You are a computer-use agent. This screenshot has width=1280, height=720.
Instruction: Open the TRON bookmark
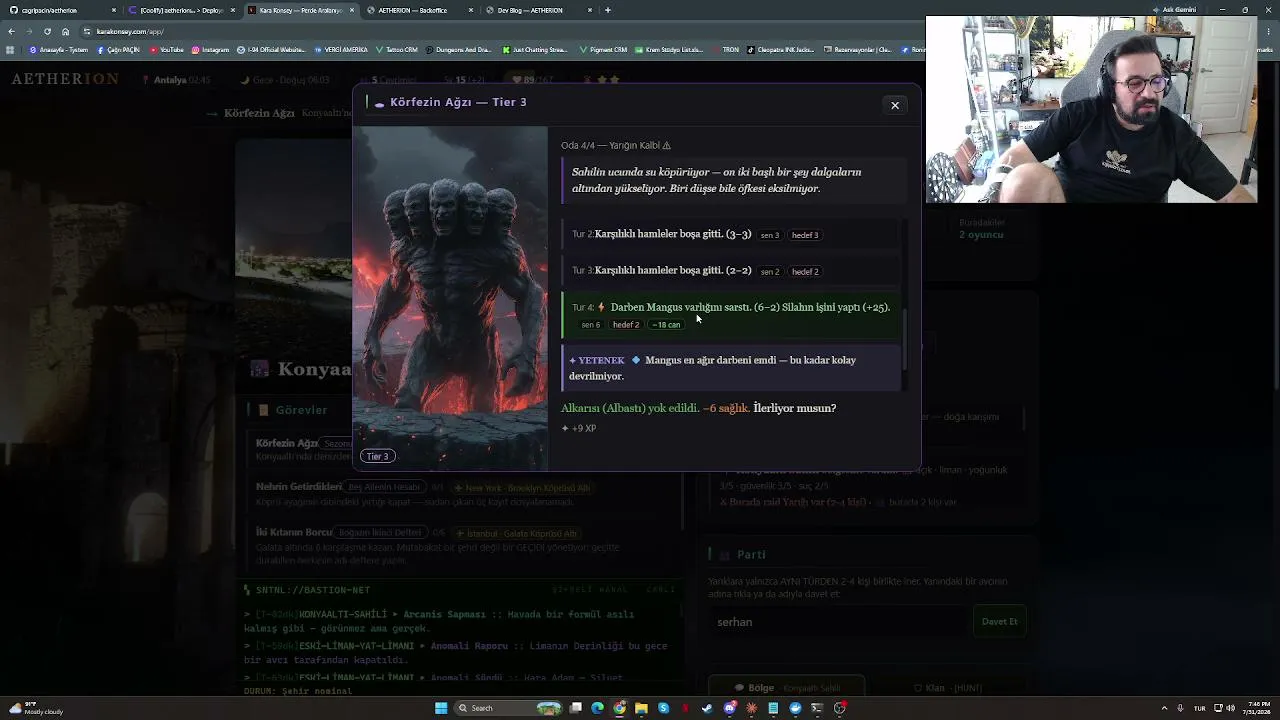(x=725, y=49)
